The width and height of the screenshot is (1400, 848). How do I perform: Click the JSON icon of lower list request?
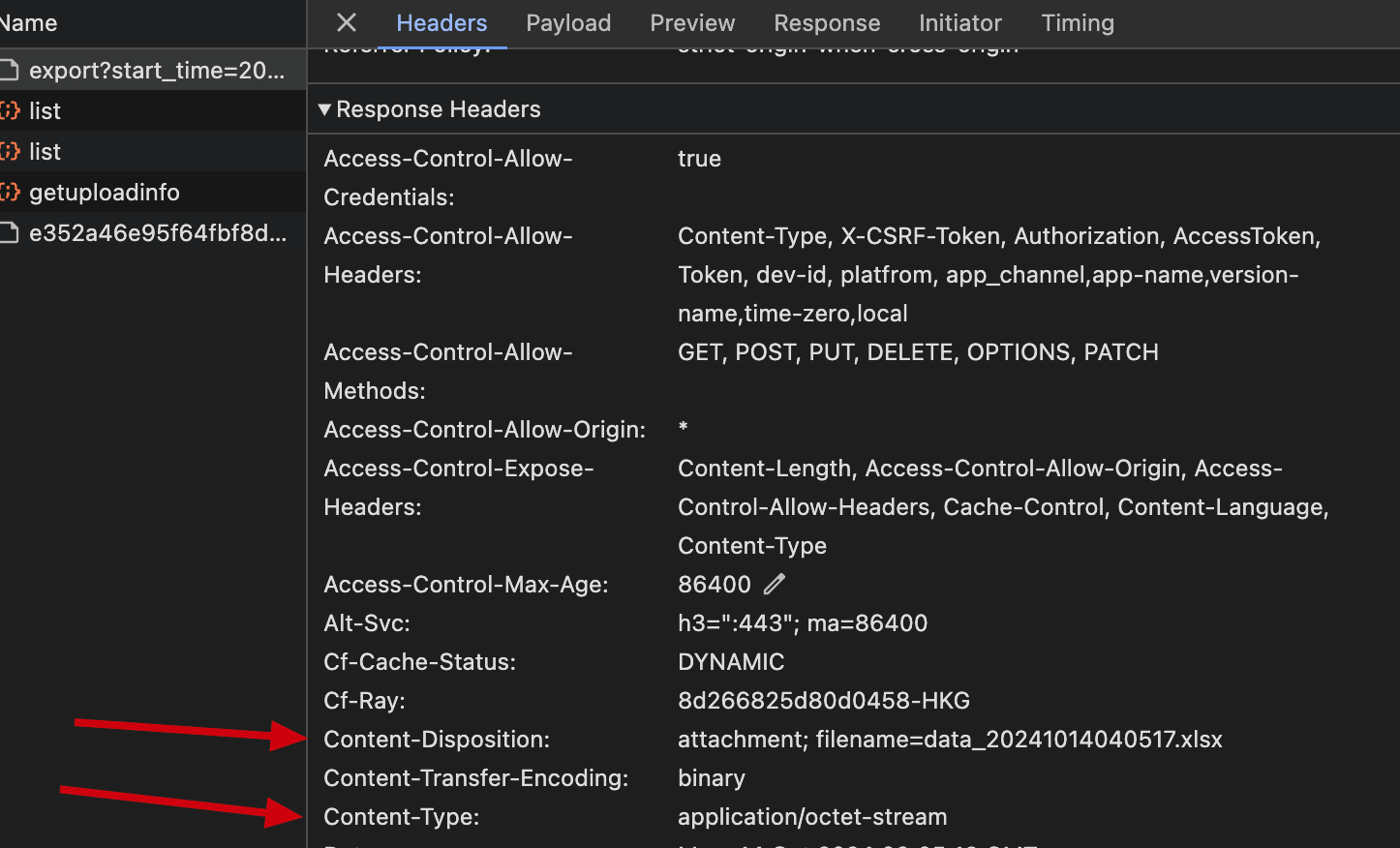10,152
